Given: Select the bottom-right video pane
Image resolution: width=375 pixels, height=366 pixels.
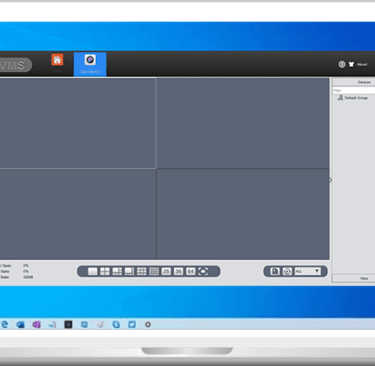Looking at the screenshot, I should (x=243, y=214).
